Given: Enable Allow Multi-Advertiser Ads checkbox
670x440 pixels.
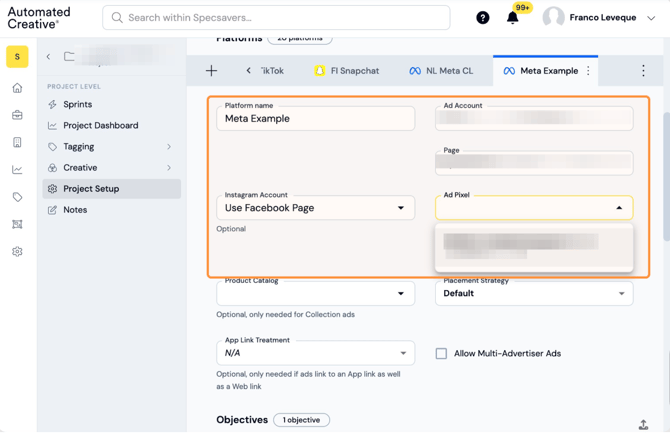Looking at the screenshot, I should 441,353.
